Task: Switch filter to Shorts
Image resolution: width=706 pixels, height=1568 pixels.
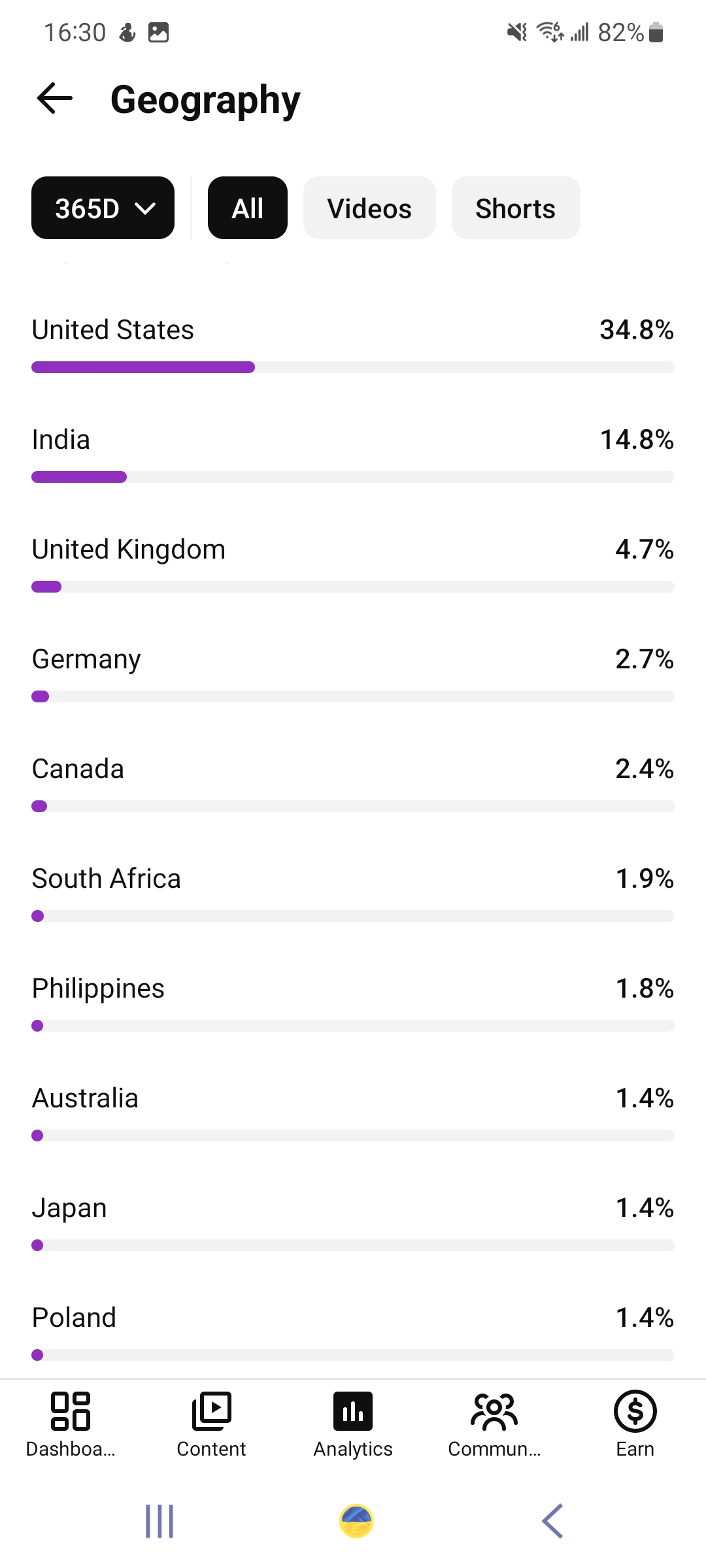Action: pos(516,208)
